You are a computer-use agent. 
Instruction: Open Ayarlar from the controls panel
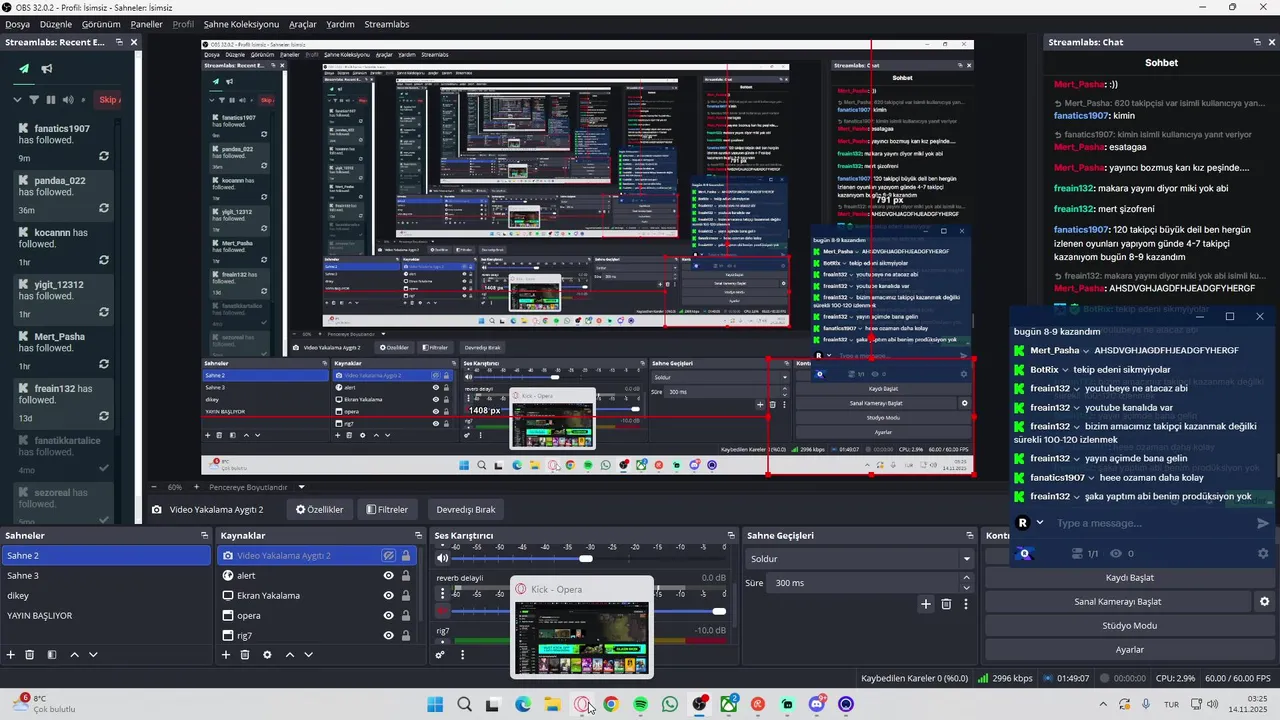1129,650
